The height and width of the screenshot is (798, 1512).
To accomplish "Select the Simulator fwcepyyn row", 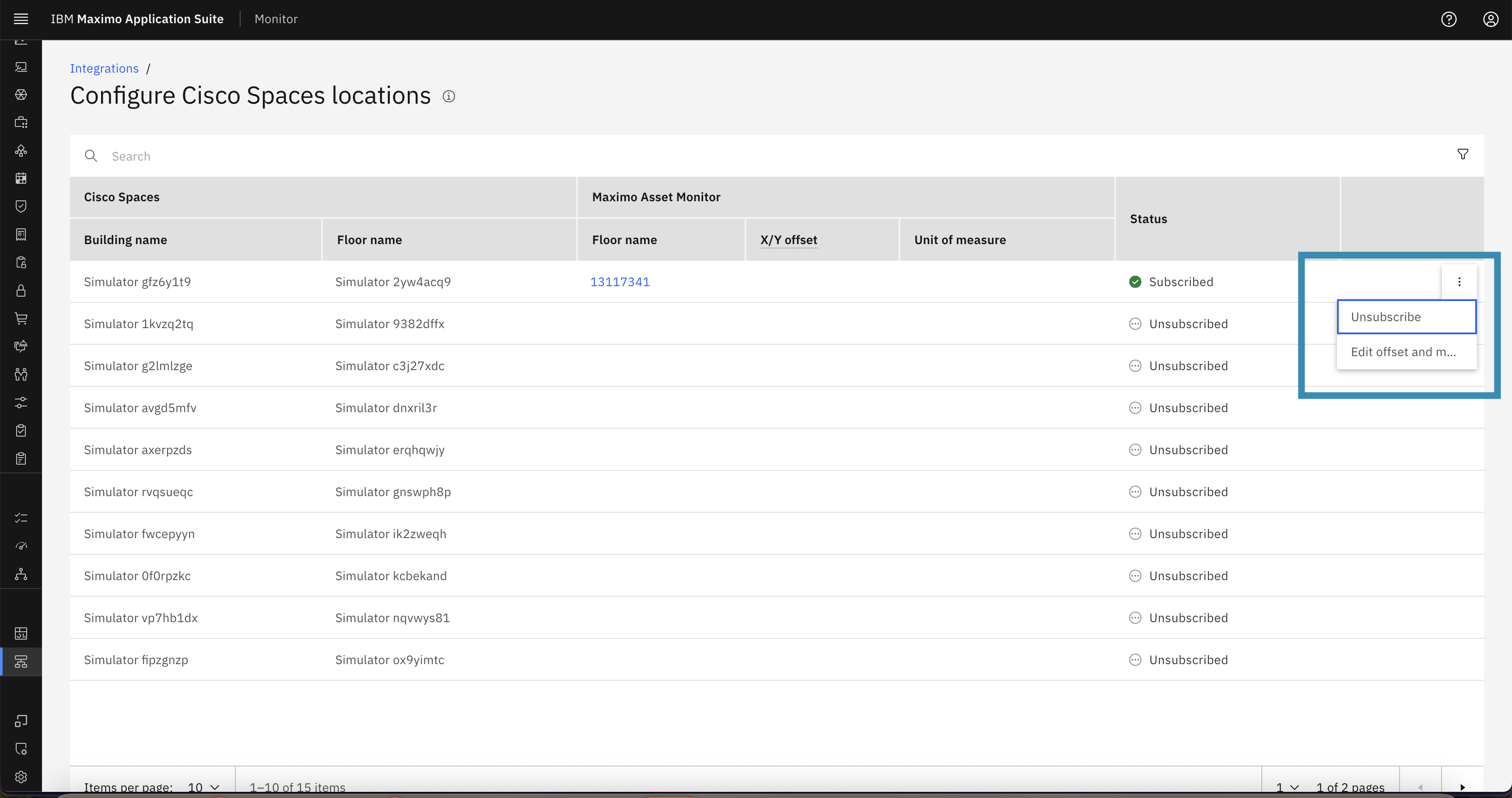I will click(x=777, y=534).
